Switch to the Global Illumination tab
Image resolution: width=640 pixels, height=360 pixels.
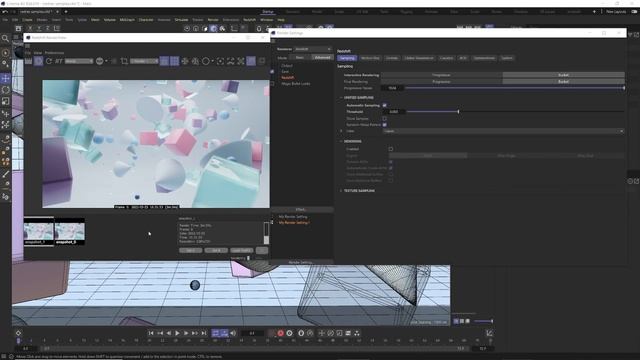point(419,58)
